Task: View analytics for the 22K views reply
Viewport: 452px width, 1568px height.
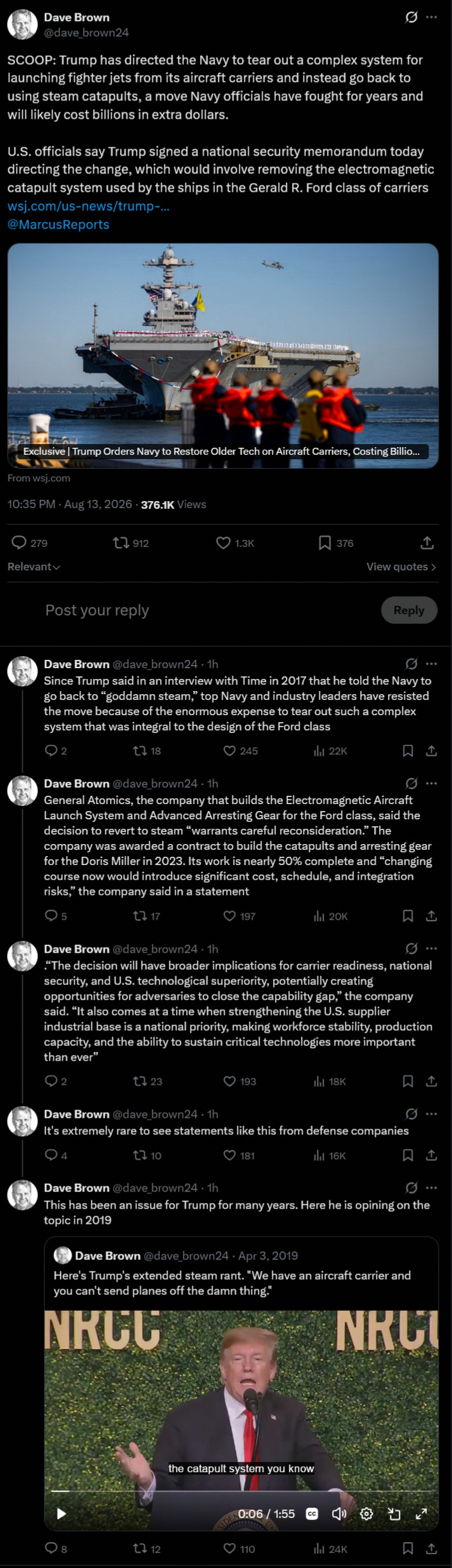Action: click(330, 751)
